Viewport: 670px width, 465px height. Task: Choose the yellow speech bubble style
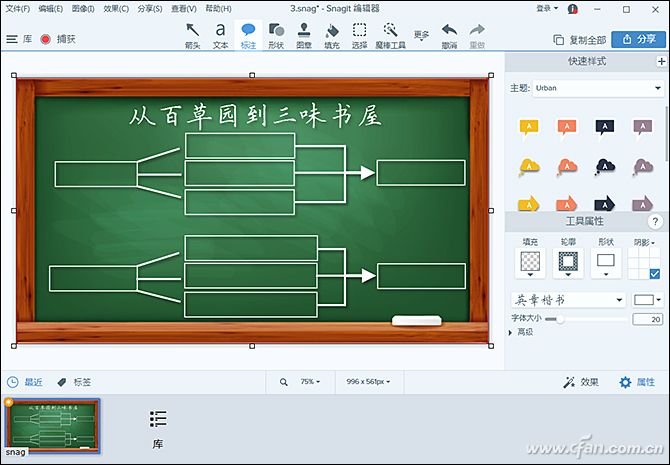pos(529,128)
